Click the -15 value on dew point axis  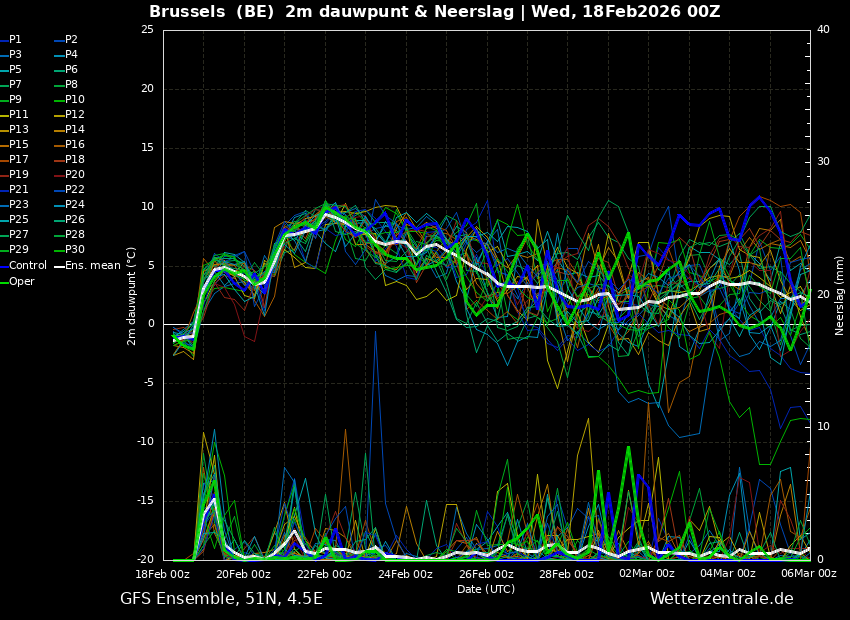point(144,501)
